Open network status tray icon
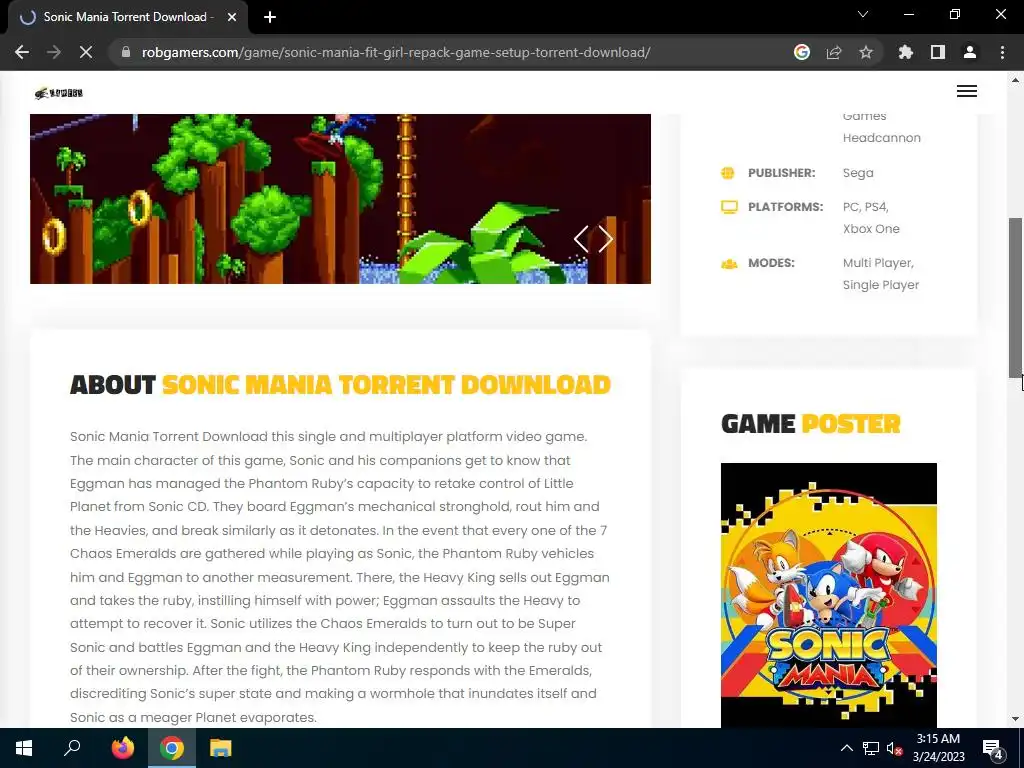 pos(871,748)
